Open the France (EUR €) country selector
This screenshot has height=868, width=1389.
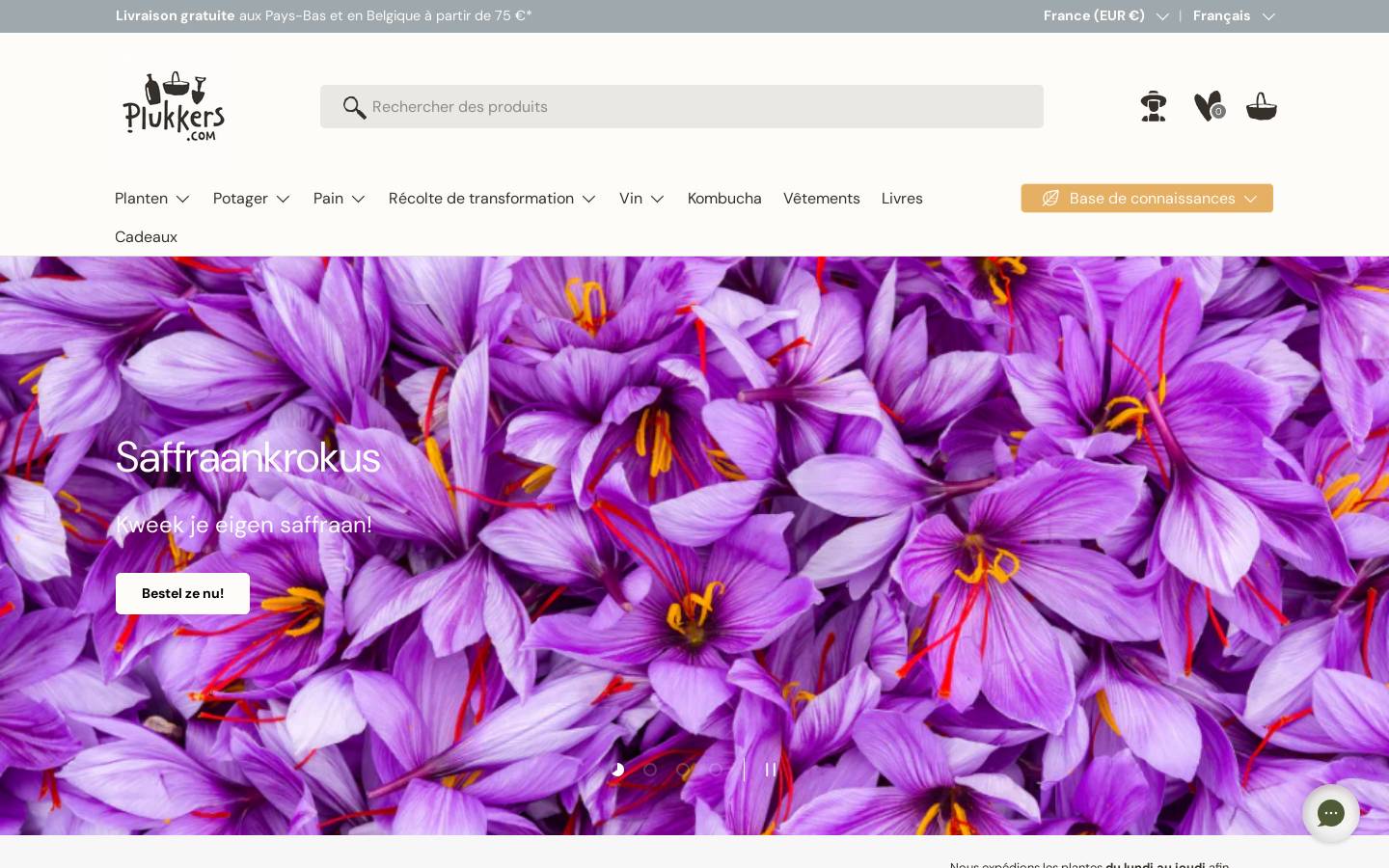(1105, 15)
